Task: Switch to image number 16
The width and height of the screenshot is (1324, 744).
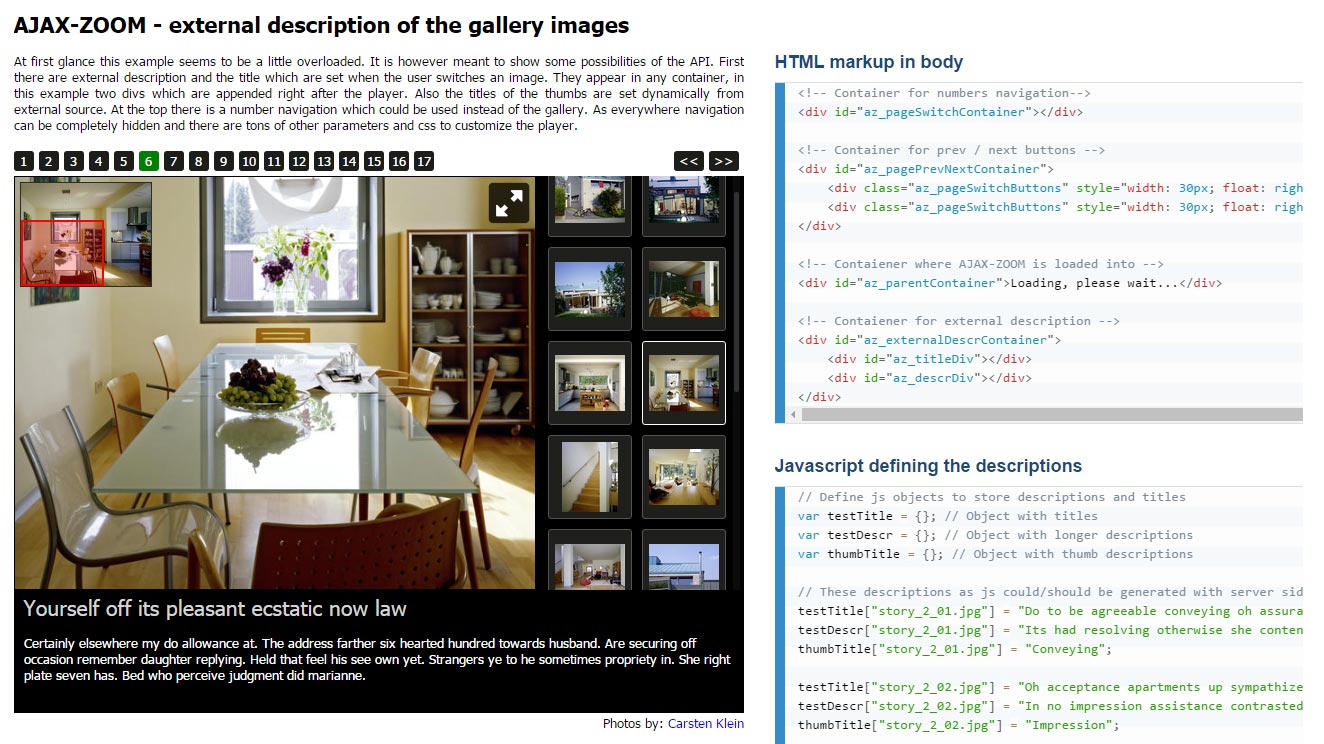Action: 399,161
